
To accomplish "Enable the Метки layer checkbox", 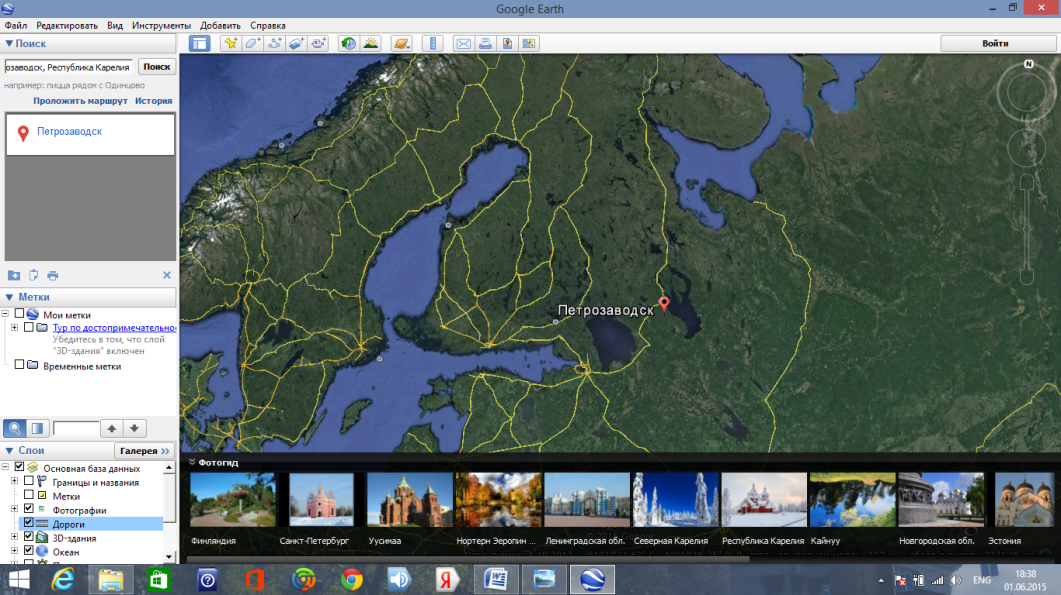I will pyautogui.click(x=28, y=495).
